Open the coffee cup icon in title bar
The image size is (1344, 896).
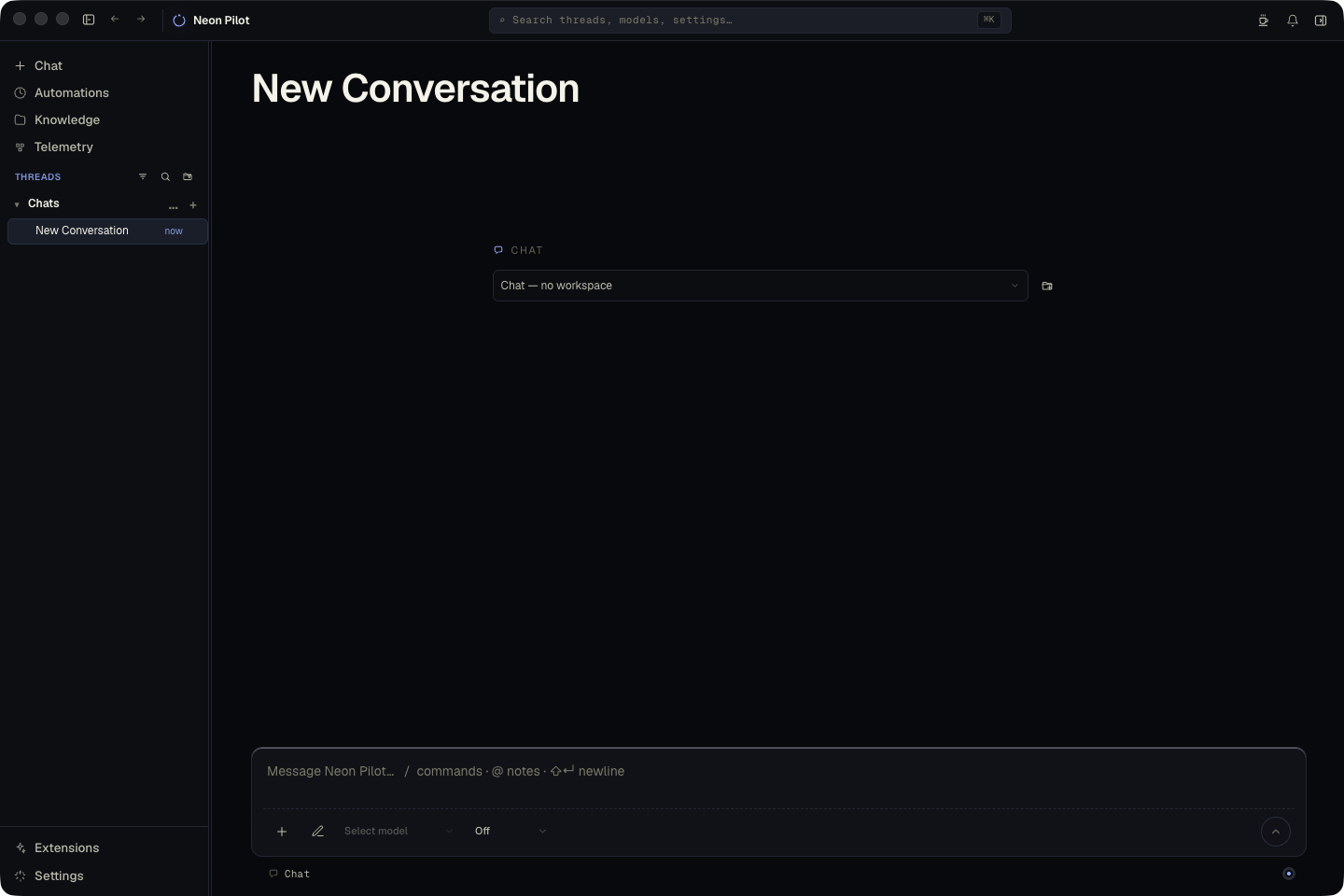click(x=1263, y=21)
